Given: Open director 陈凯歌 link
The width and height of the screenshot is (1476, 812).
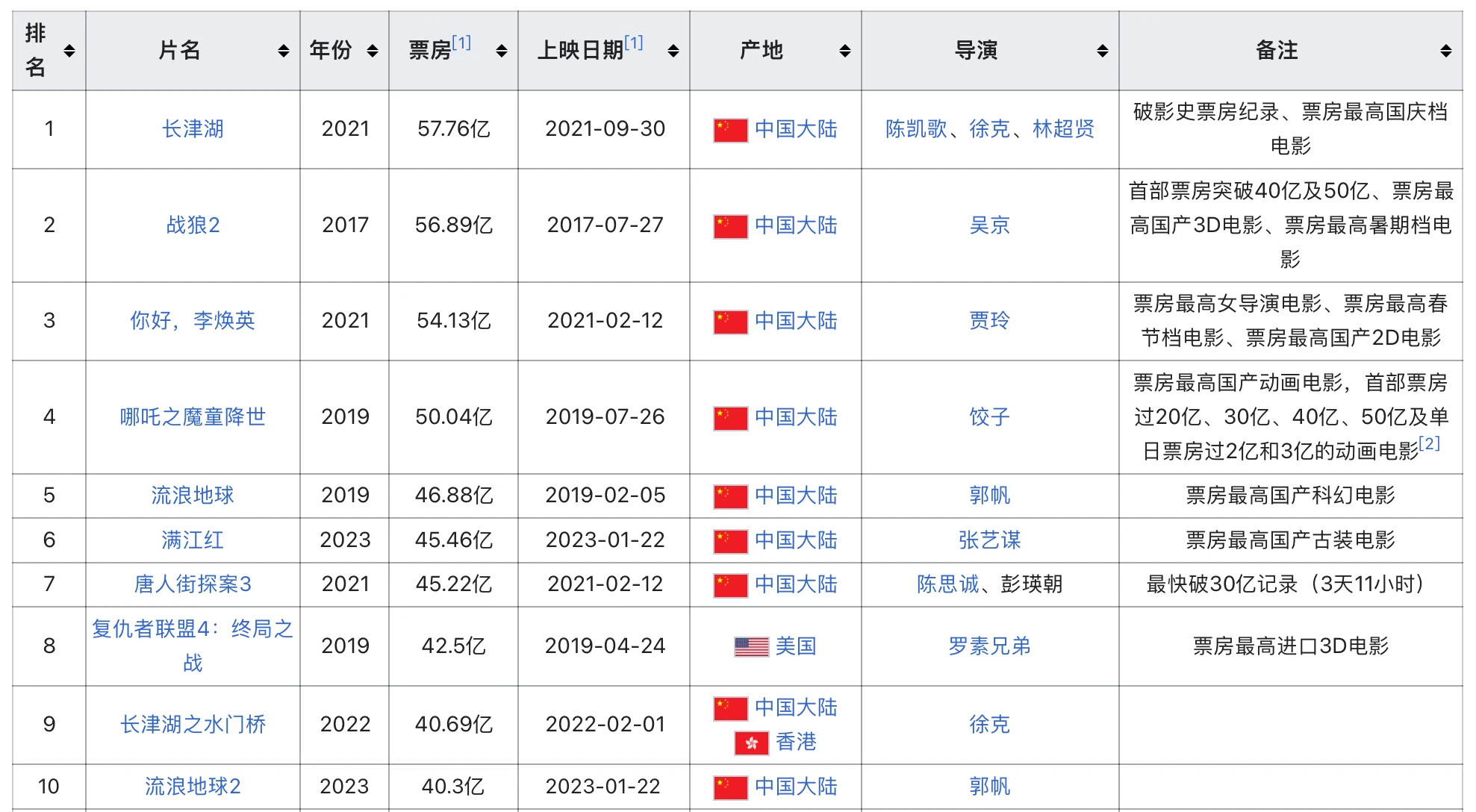Looking at the screenshot, I should [916, 128].
